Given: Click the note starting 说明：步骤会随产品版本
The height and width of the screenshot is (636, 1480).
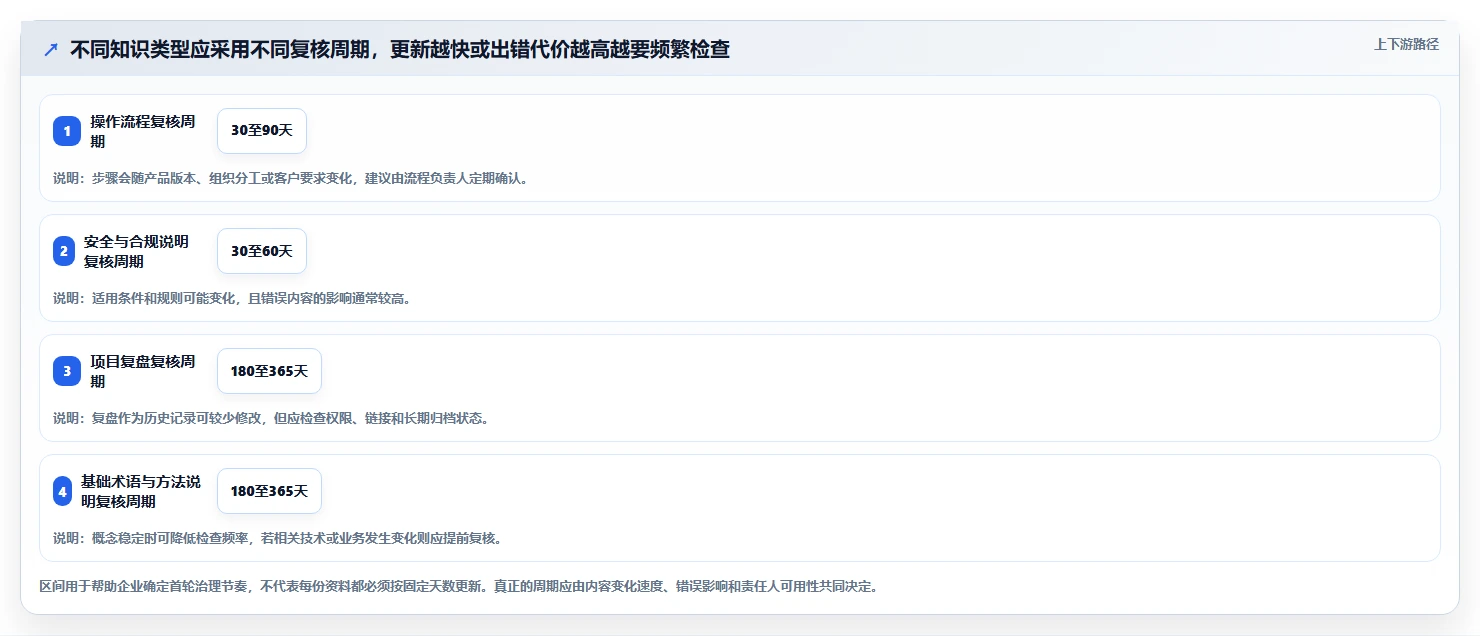Looking at the screenshot, I should click(x=290, y=178).
